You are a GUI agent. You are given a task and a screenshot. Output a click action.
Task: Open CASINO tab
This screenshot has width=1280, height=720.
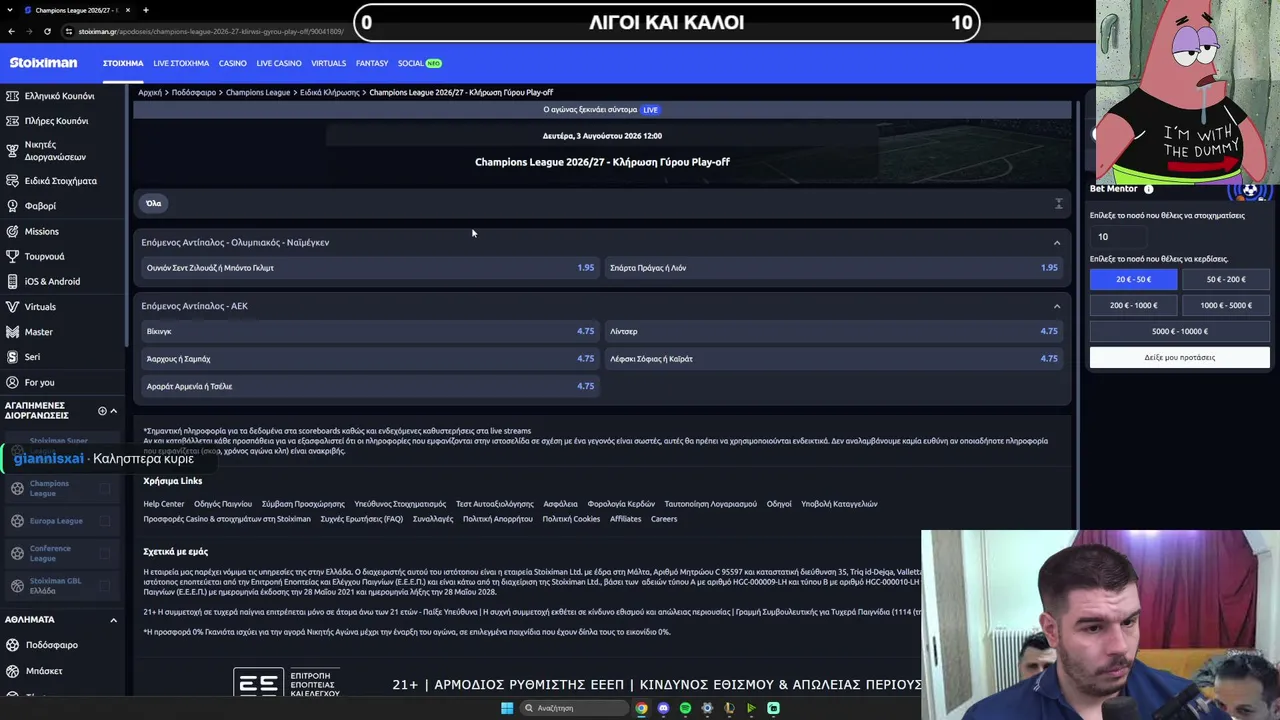click(233, 63)
